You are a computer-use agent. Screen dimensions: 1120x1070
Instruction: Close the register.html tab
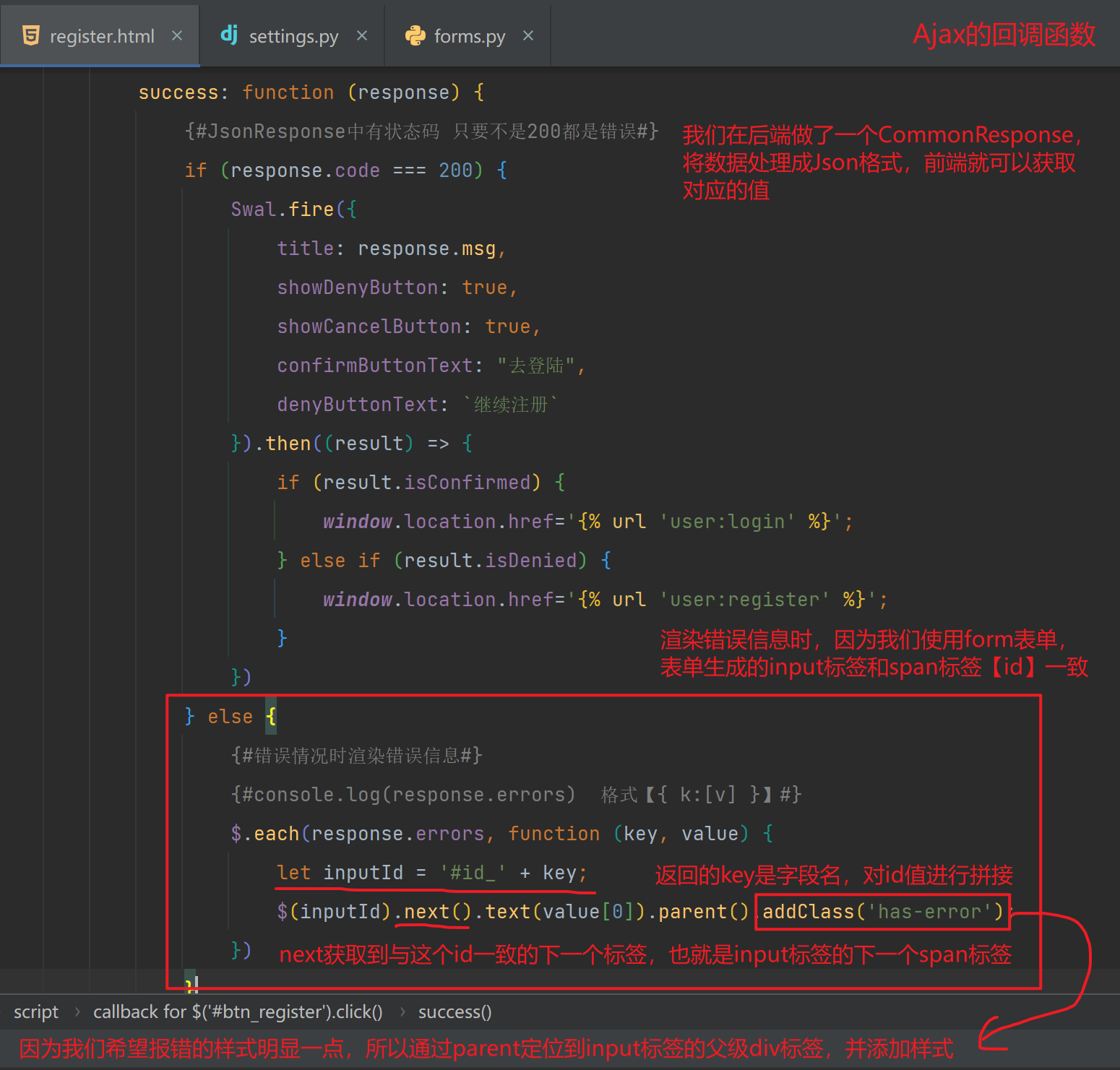pyautogui.click(x=177, y=35)
